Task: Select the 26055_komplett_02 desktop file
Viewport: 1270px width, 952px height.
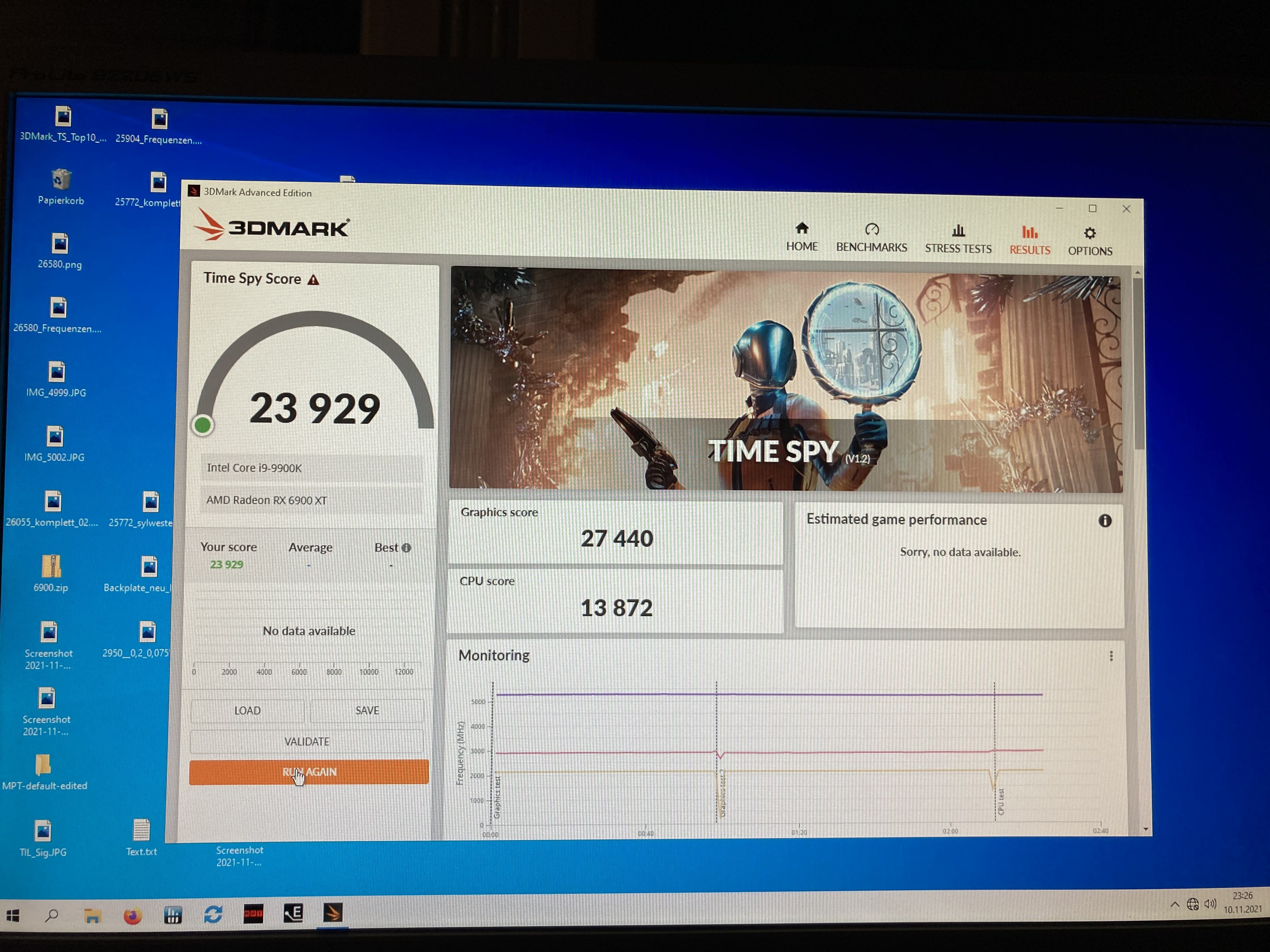Action: click(52, 509)
